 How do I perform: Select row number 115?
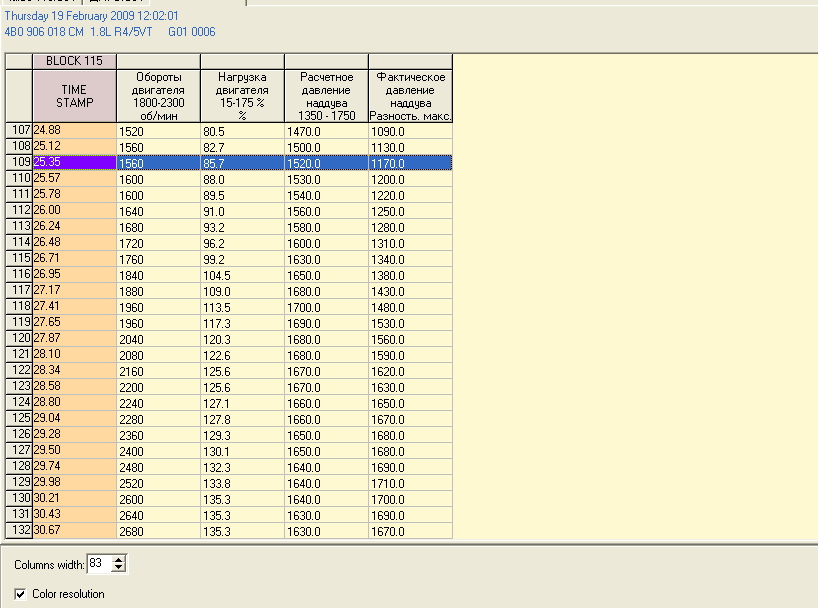[x=19, y=258]
